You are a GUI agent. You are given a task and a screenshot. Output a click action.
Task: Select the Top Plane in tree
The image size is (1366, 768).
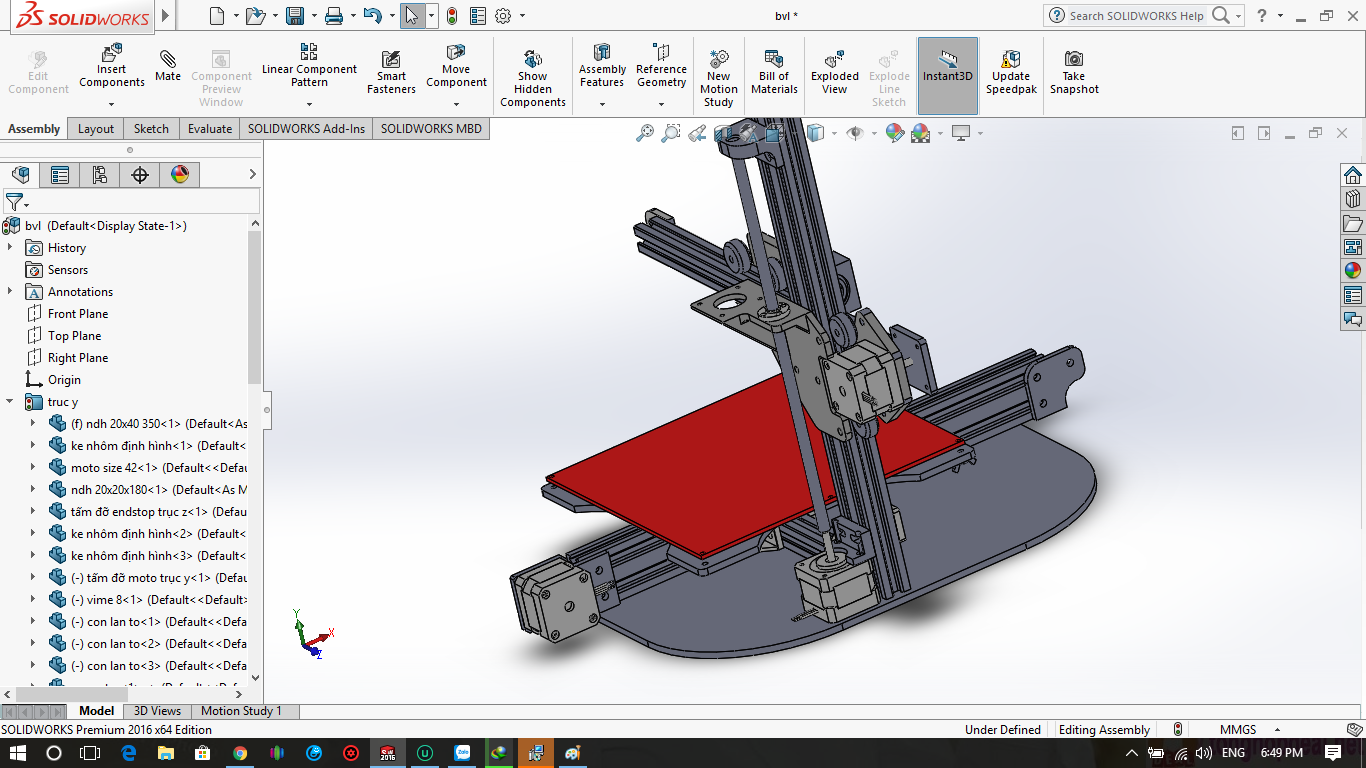click(75, 336)
